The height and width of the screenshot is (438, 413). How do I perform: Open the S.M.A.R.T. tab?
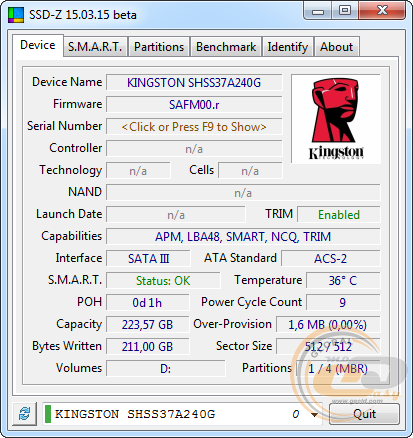(95, 47)
